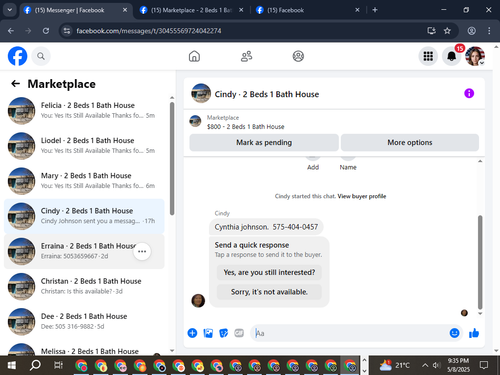Go back in browser history

coord(11,31)
